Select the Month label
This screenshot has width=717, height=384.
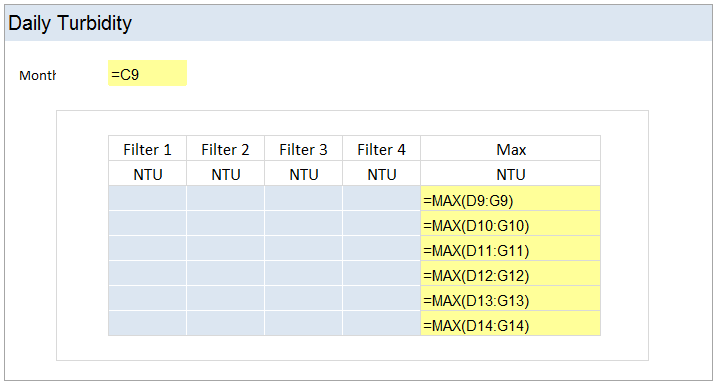click(x=37, y=75)
